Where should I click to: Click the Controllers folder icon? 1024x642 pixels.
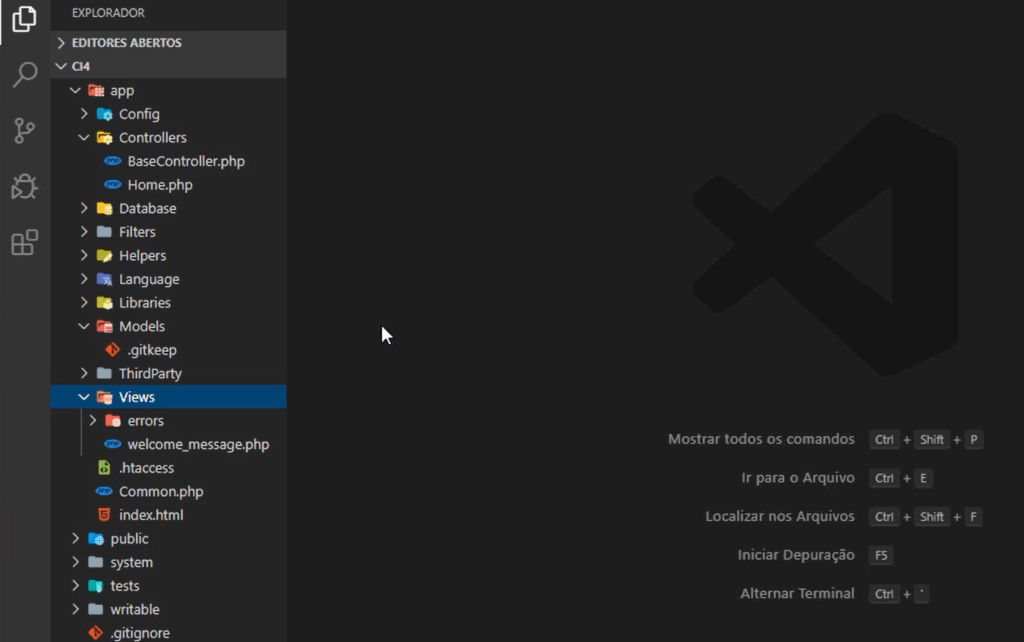coord(104,138)
